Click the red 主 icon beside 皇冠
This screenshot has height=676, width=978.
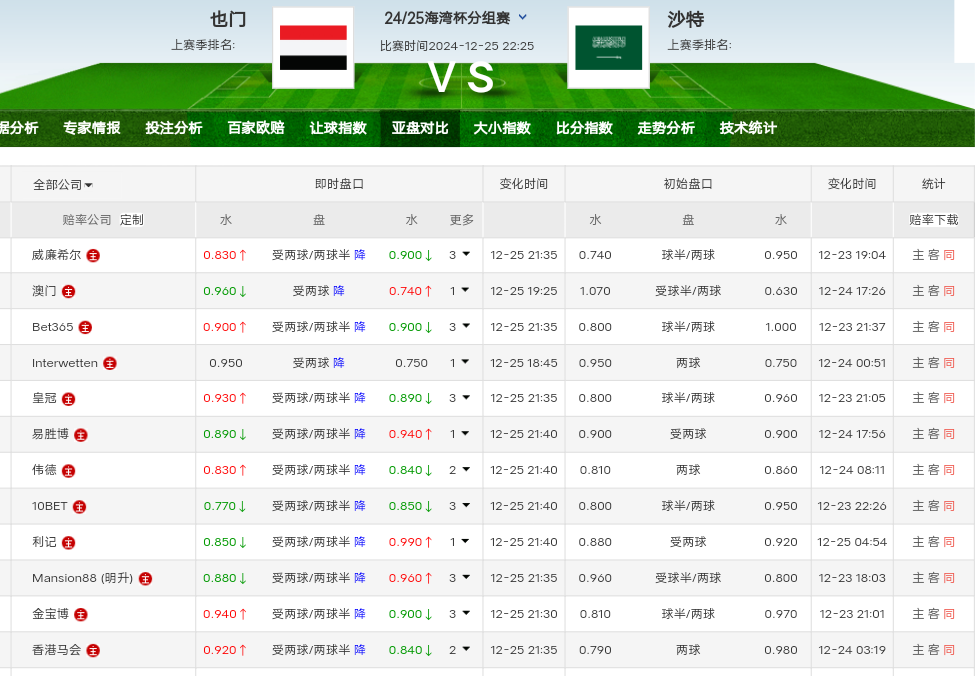pyautogui.click(x=69, y=399)
